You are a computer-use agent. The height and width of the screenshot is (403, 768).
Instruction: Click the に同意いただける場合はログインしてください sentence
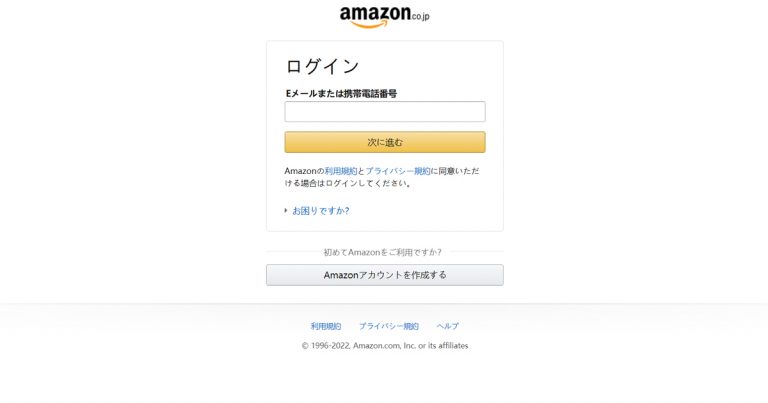[382, 177]
